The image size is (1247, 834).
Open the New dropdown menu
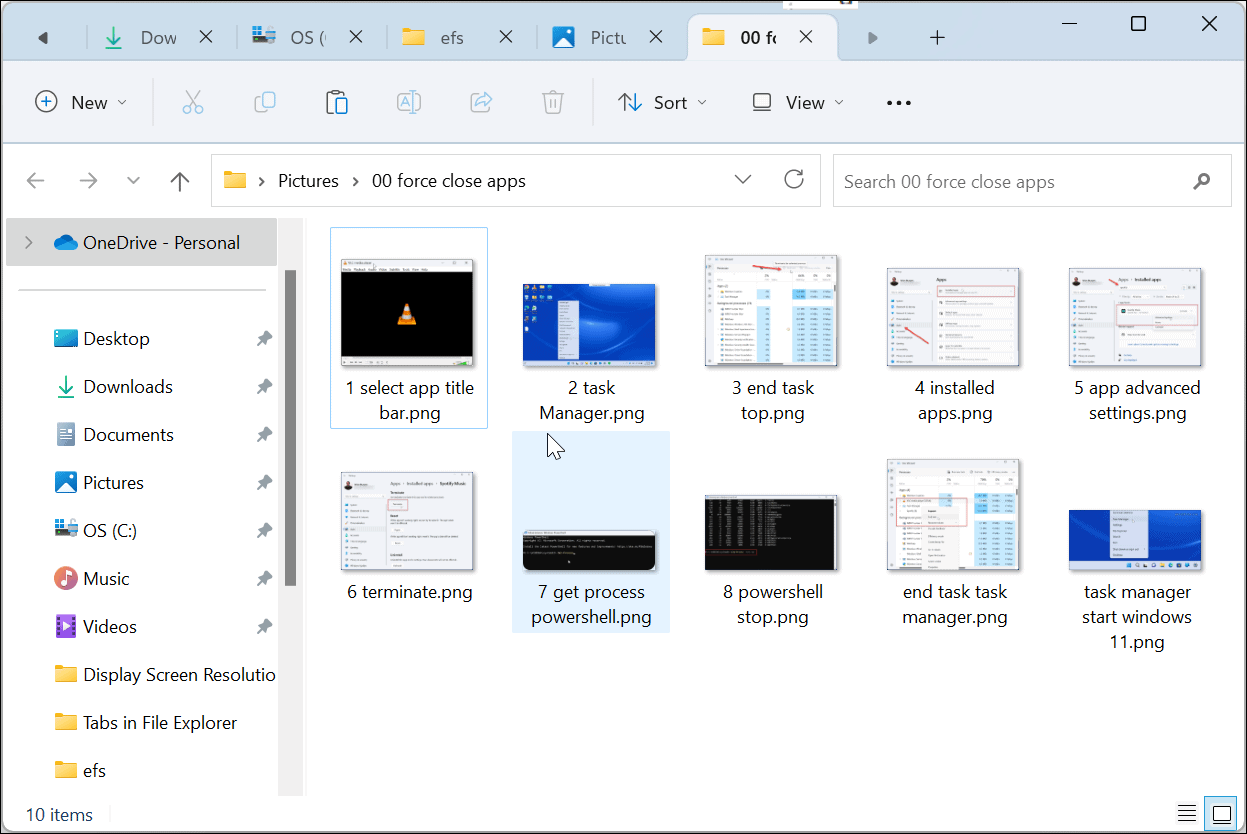[x=82, y=102]
